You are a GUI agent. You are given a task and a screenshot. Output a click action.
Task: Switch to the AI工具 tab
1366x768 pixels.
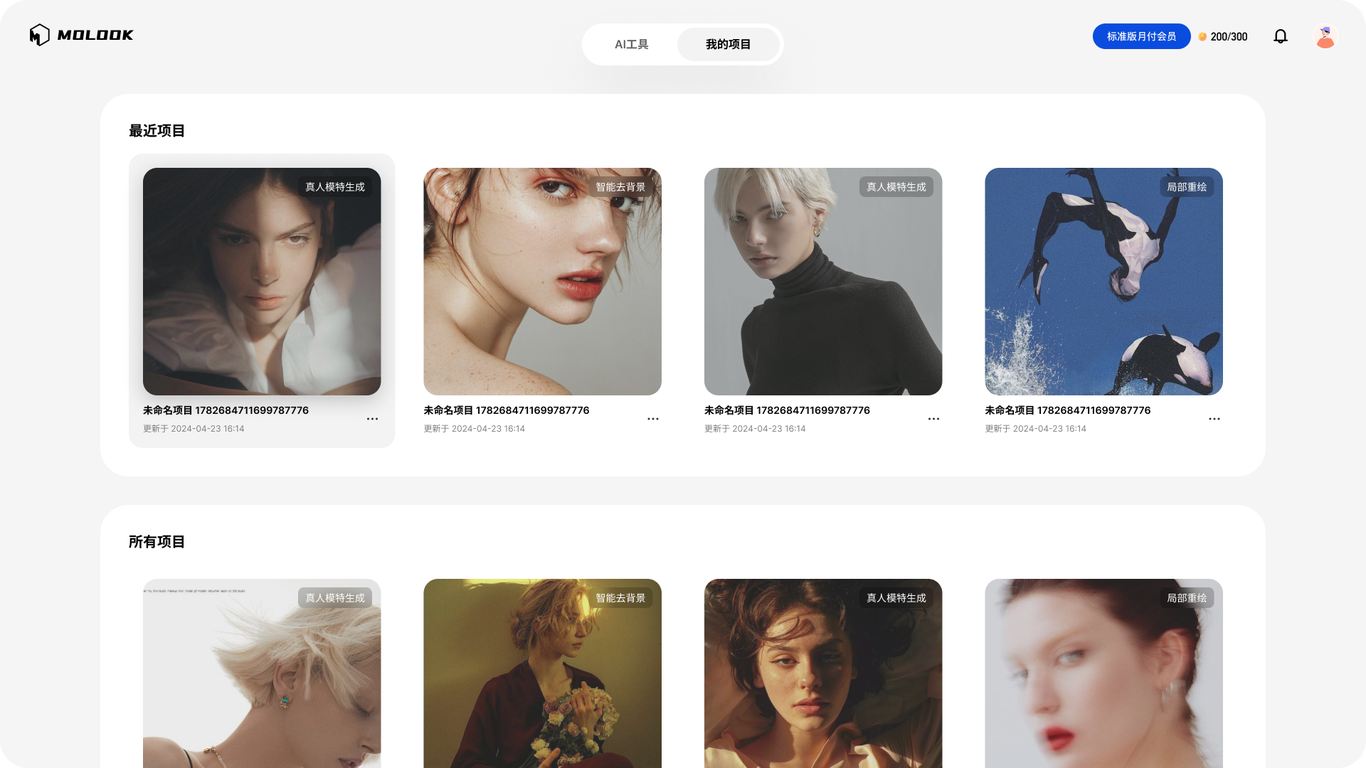[631, 44]
